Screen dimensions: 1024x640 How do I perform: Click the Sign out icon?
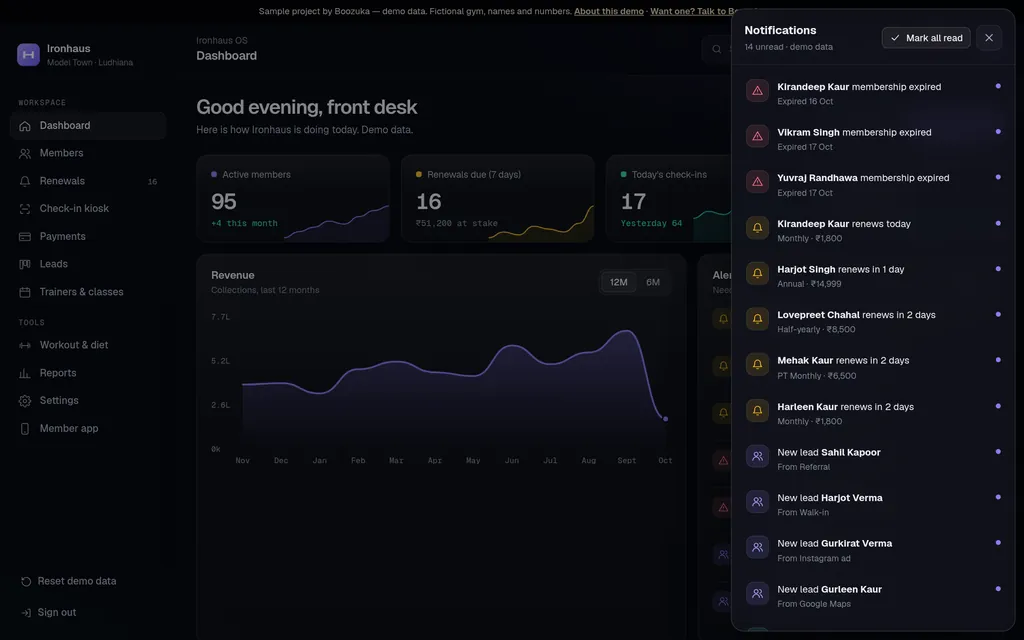26,613
